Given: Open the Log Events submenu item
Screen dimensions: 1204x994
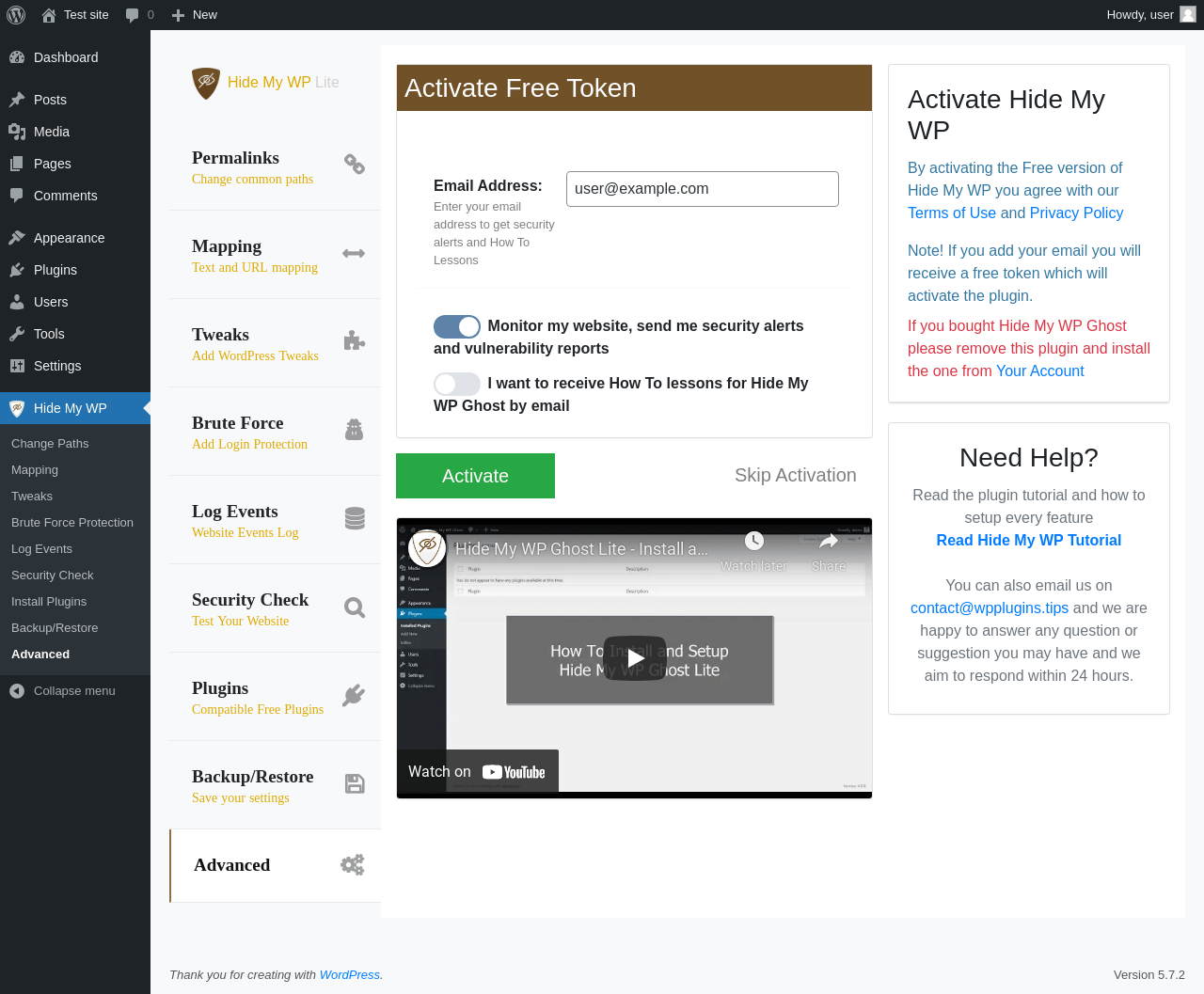Looking at the screenshot, I should [x=41, y=549].
